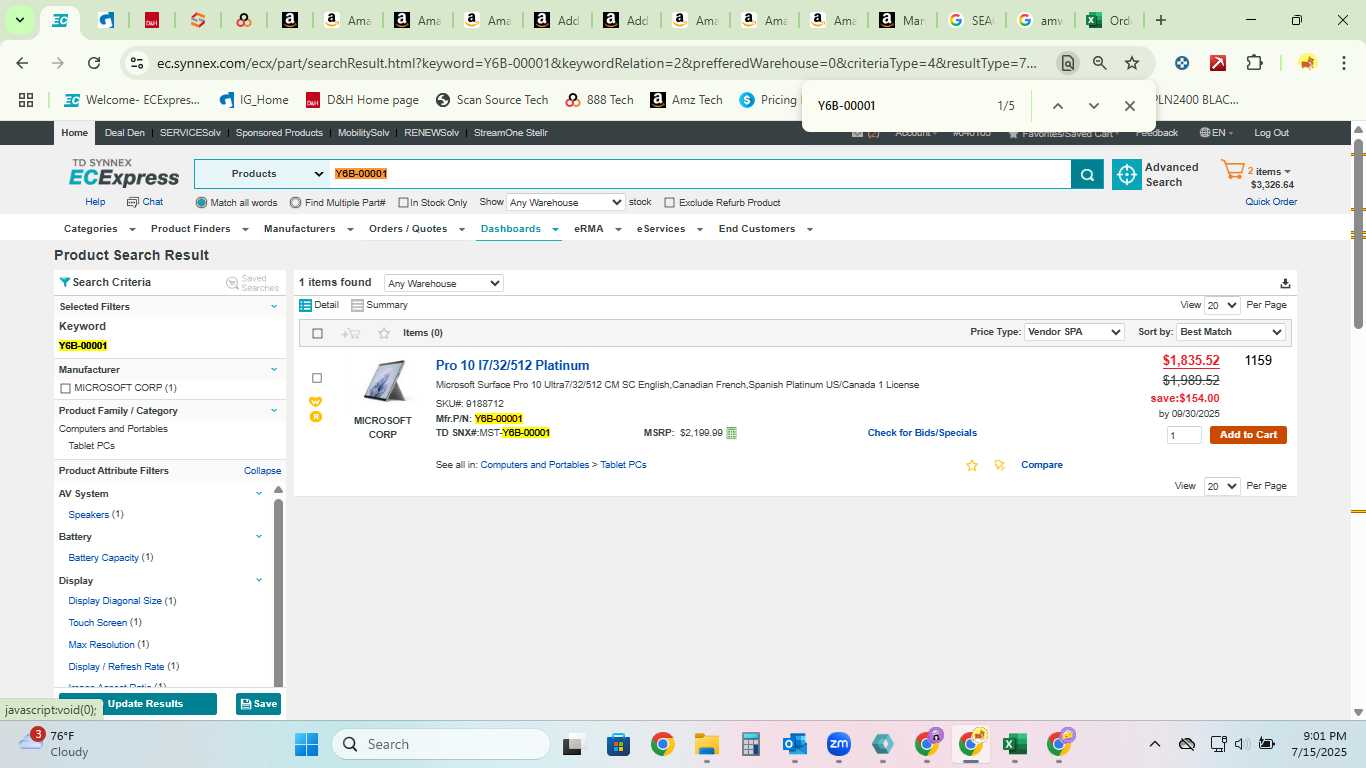
Task: Open the Any Warehouse dropdown beside items found
Action: pos(443,283)
